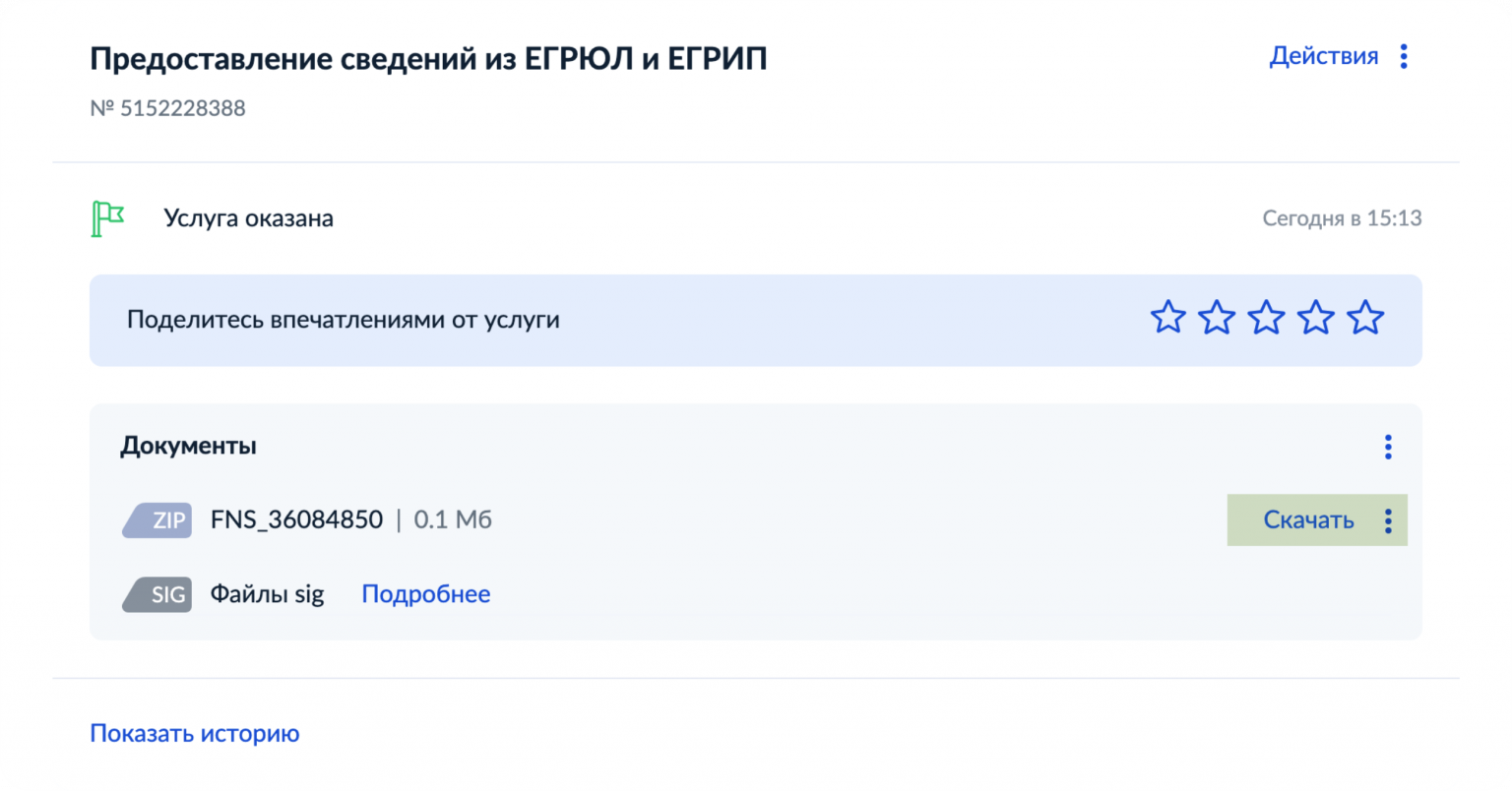Screen dimensions: 1512x791
Task: Open the Действия menu
Action: coord(1324,56)
